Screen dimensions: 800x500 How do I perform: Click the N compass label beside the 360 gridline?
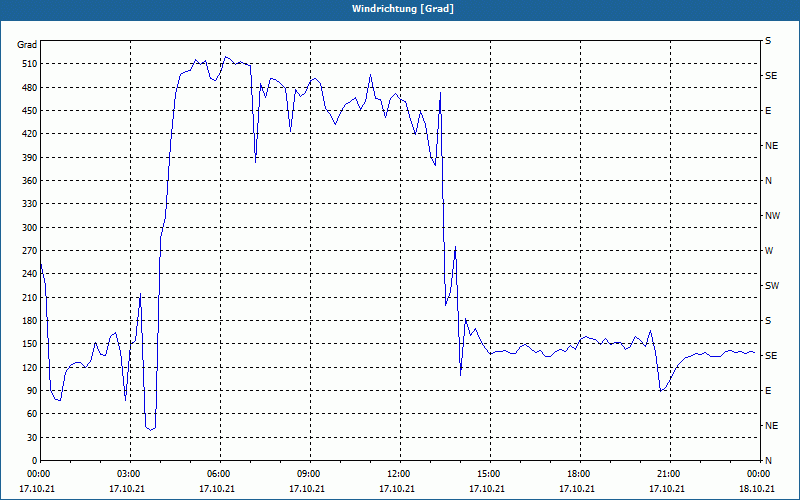coord(768,181)
